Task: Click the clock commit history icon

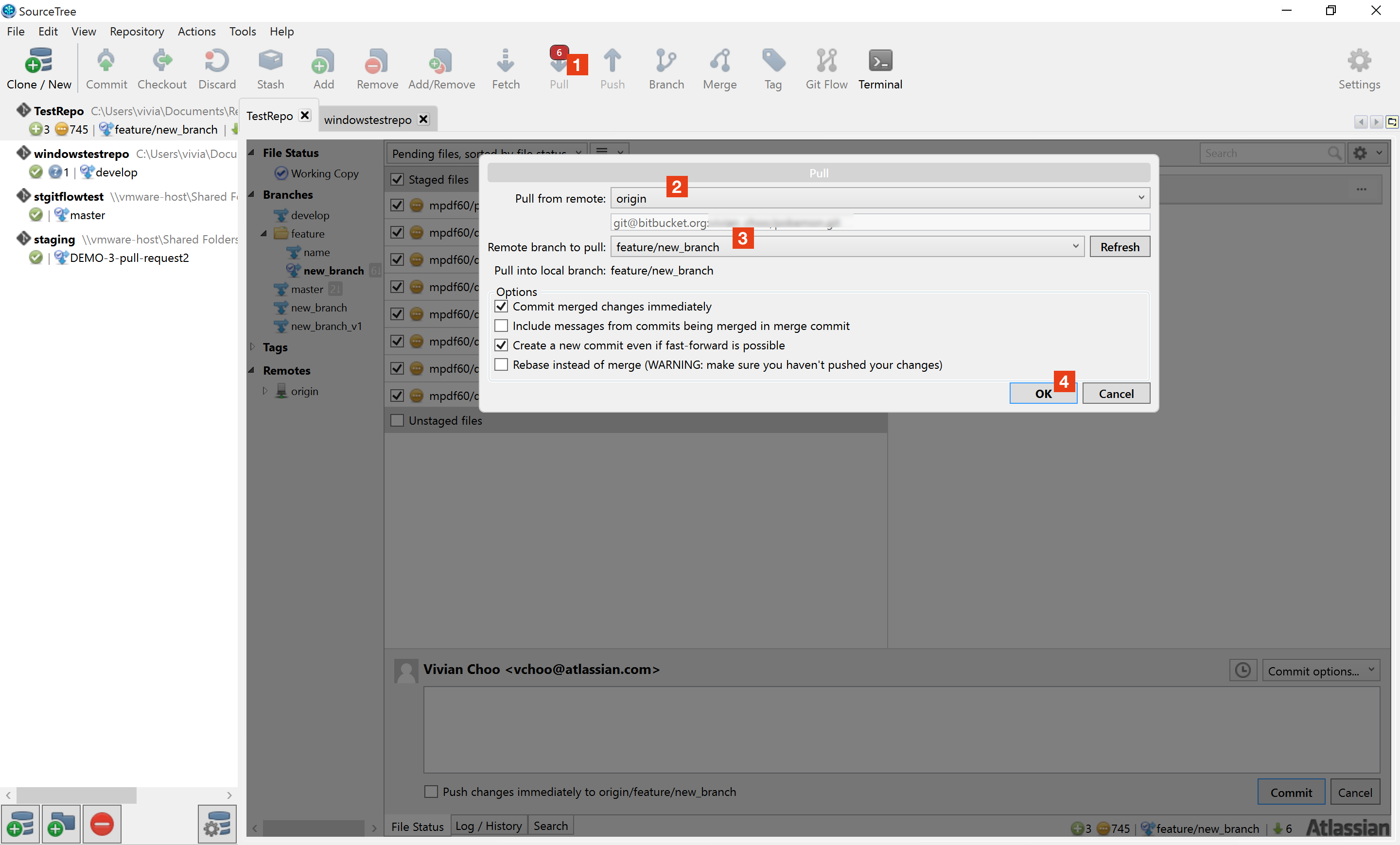Action: (x=1242, y=670)
